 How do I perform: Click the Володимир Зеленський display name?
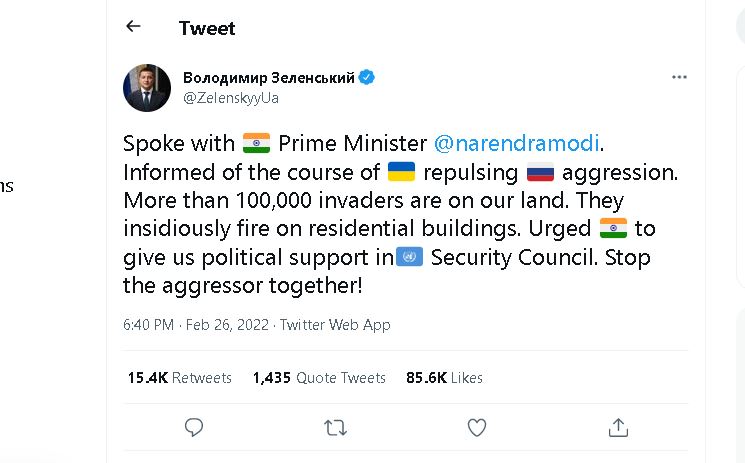[269, 77]
